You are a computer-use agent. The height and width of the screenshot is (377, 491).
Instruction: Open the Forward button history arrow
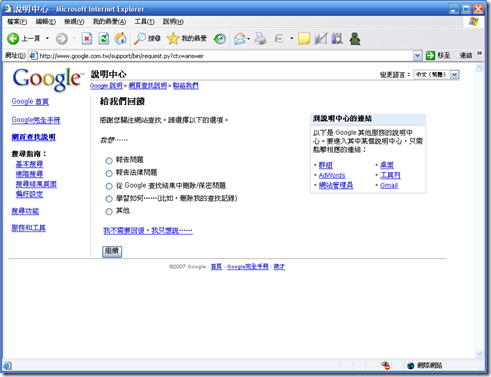coord(74,39)
